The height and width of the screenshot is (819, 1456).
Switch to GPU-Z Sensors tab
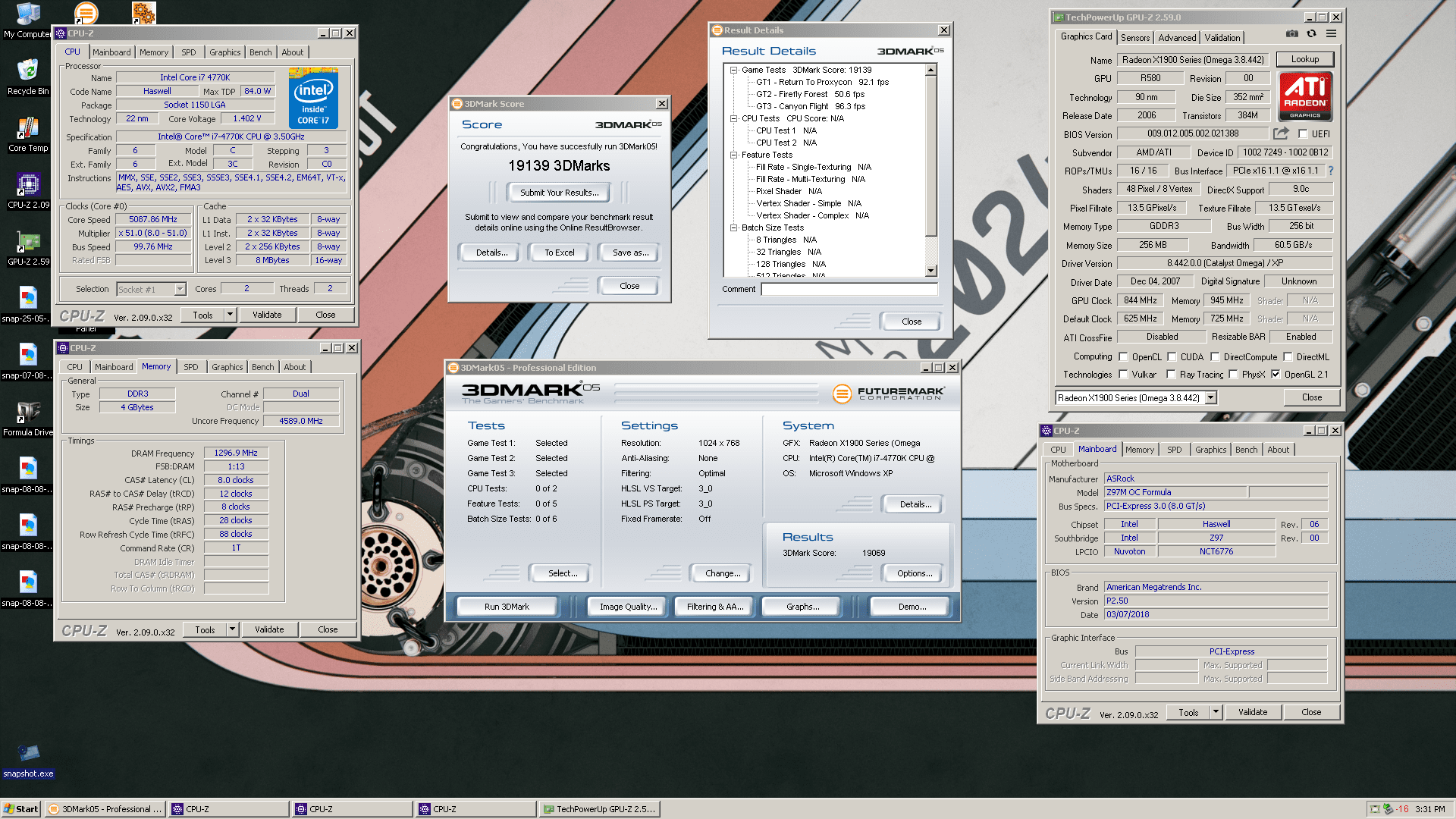pos(1134,37)
